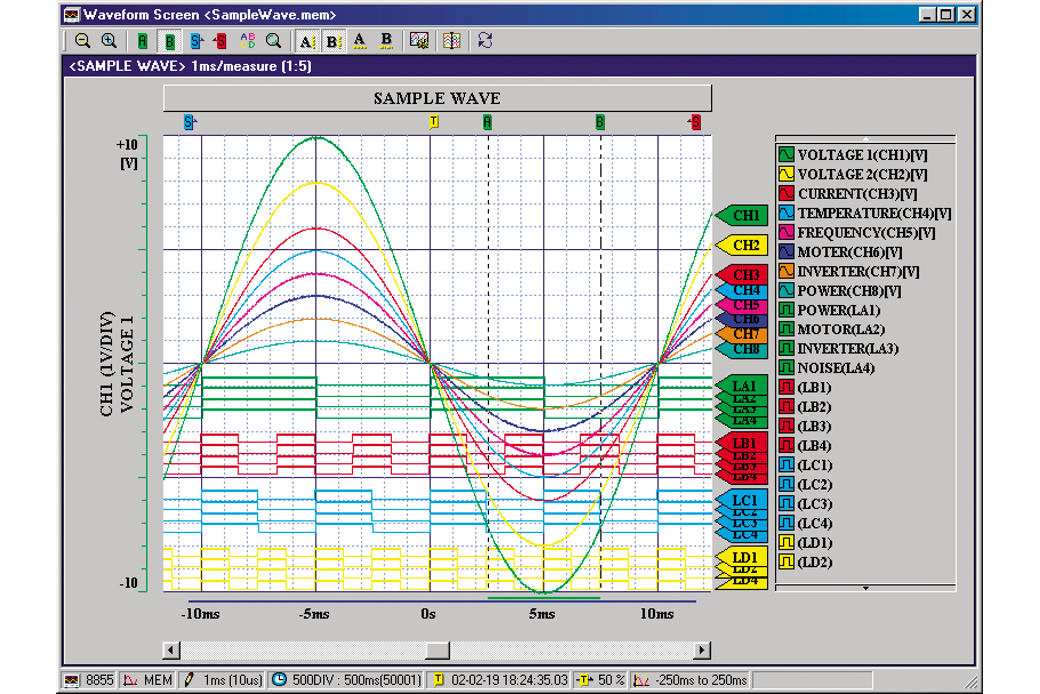Click TEMPERATURE(CH4)[V] label in the legend
This screenshot has height=694, width=1040.
point(873,213)
